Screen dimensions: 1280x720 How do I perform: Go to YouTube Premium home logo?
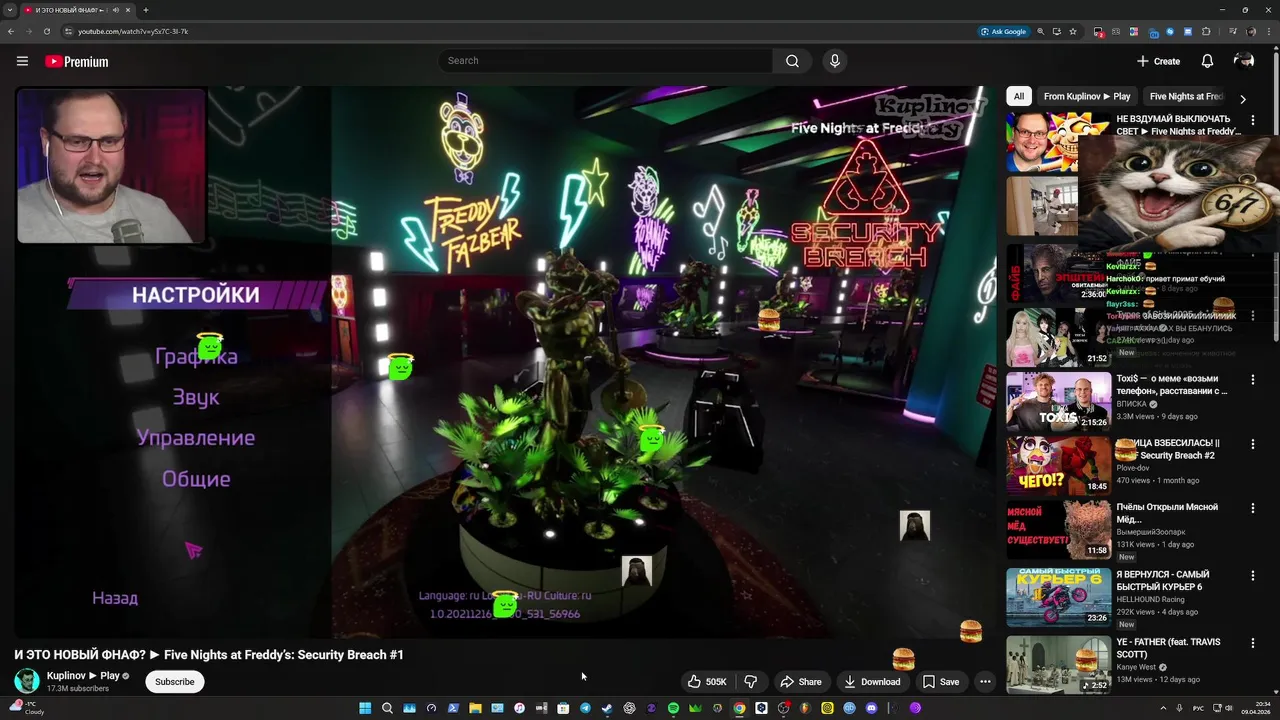[76, 61]
